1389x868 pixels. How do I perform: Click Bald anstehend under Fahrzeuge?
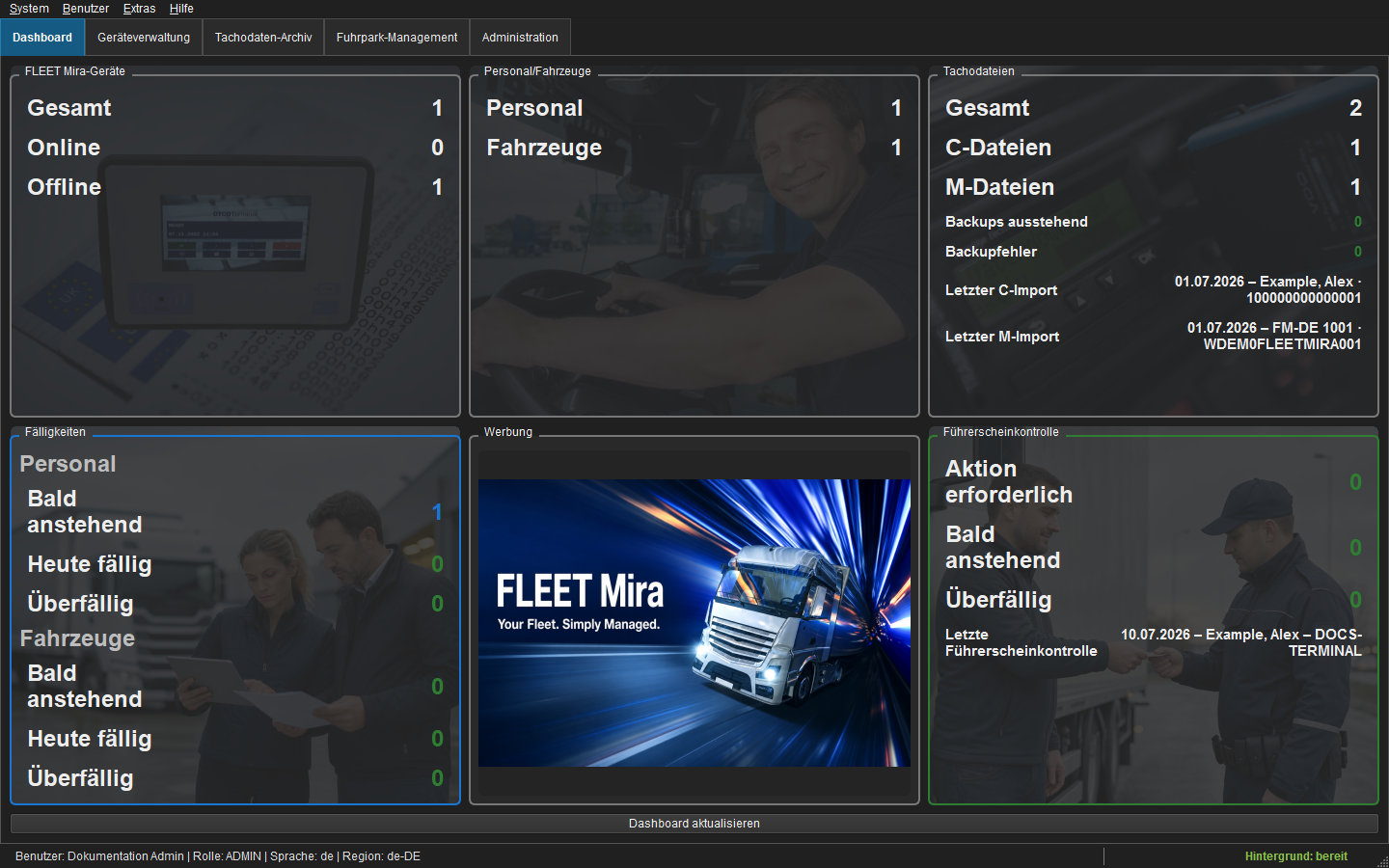coord(235,687)
